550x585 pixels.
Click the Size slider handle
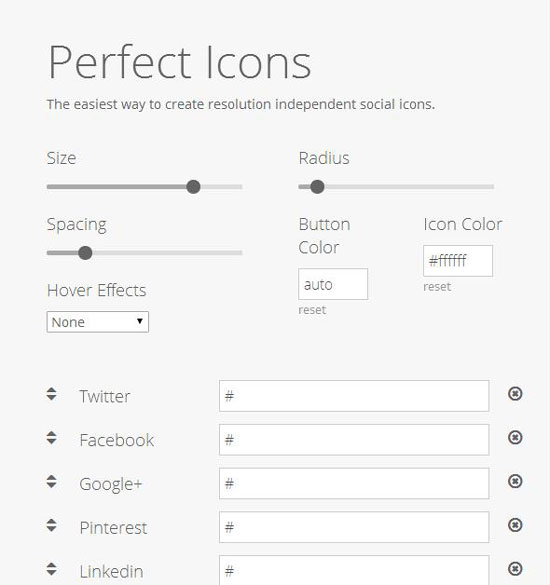193,187
